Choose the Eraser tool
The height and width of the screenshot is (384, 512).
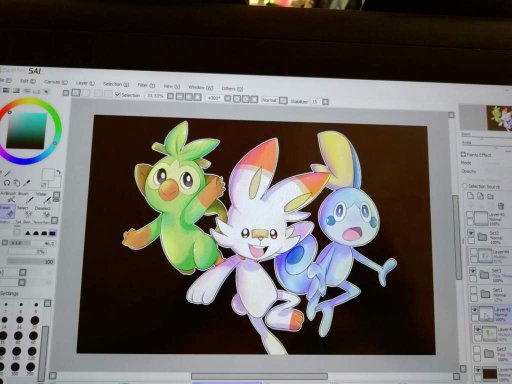click(7, 211)
